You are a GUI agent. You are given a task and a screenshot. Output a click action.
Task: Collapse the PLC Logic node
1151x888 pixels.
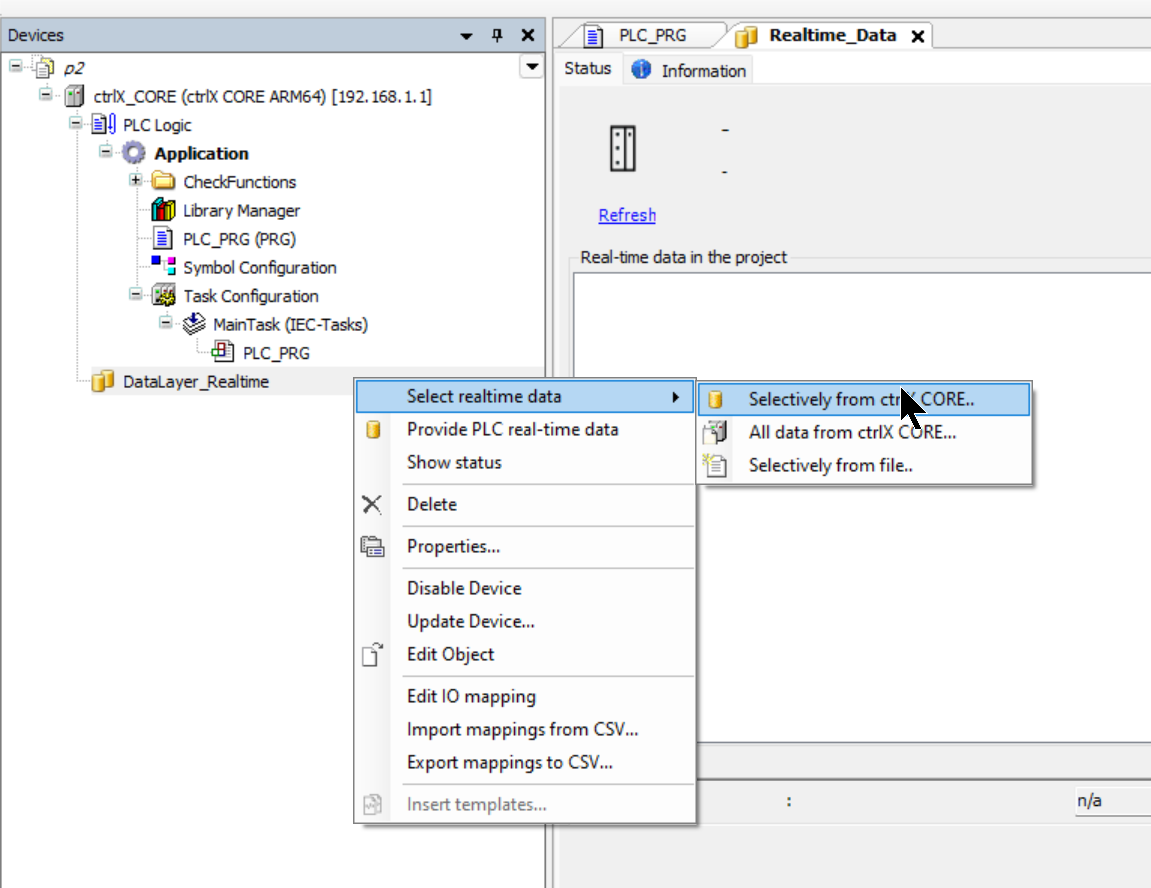coord(76,123)
